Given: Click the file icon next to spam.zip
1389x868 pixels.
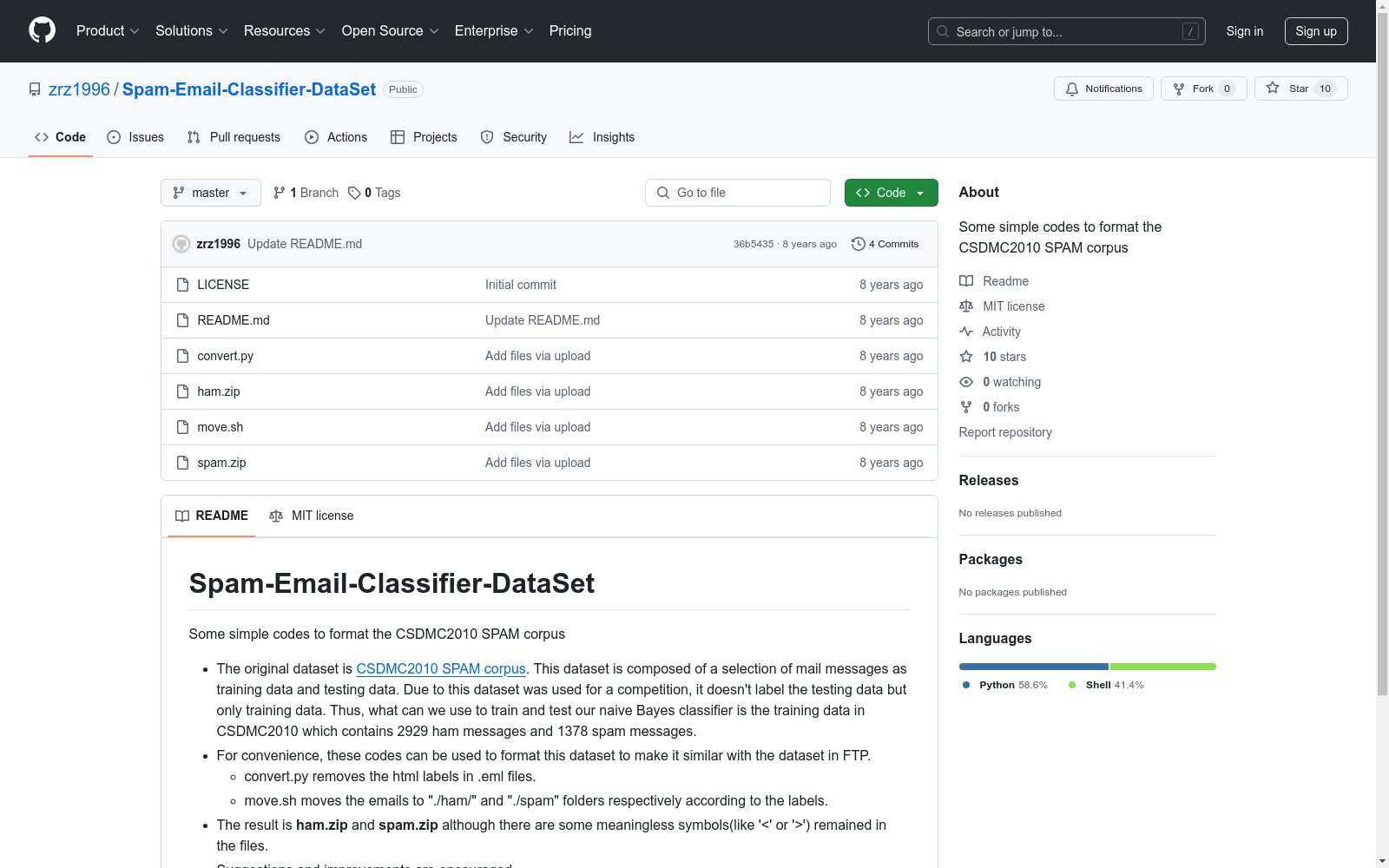Looking at the screenshot, I should tap(182, 463).
